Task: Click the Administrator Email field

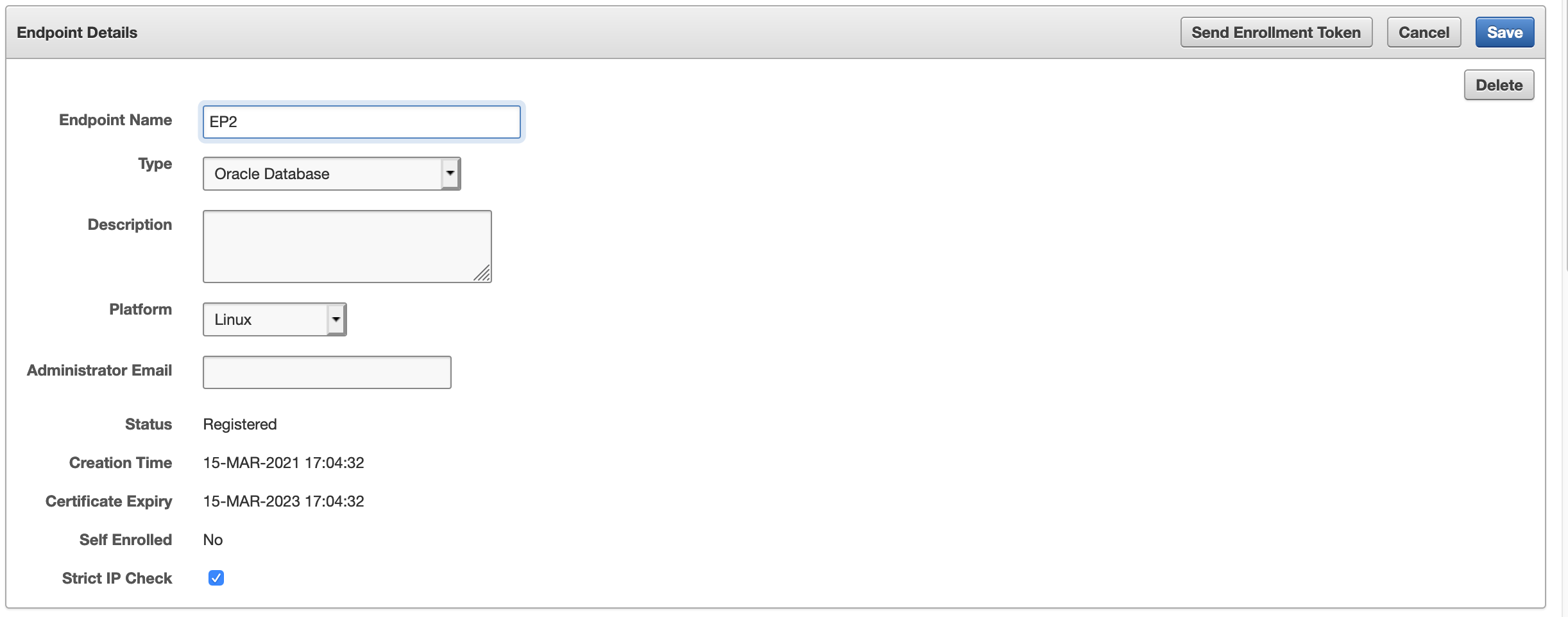Action: click(327, 372)
